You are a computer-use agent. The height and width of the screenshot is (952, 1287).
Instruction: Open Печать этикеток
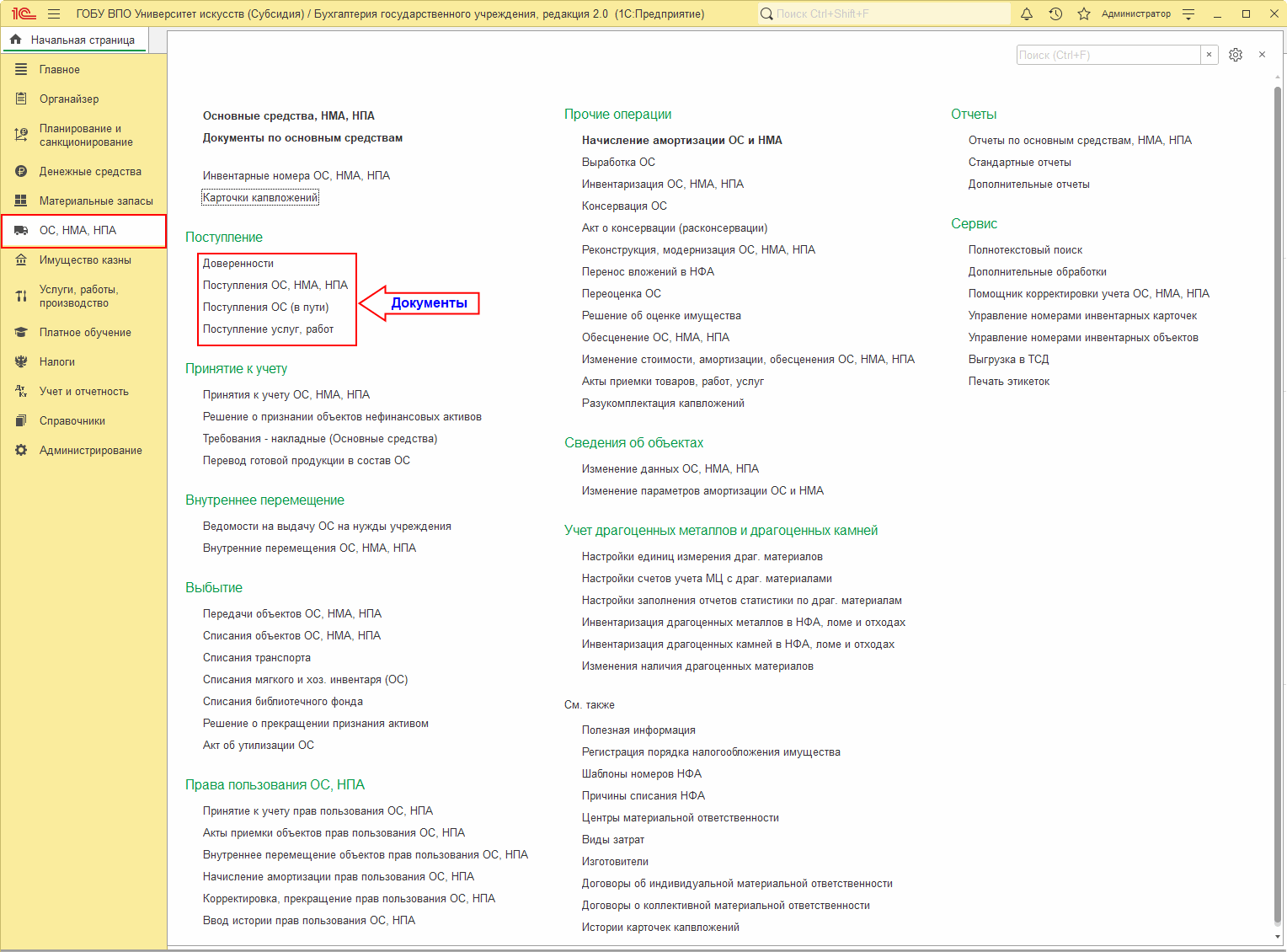1009,381
